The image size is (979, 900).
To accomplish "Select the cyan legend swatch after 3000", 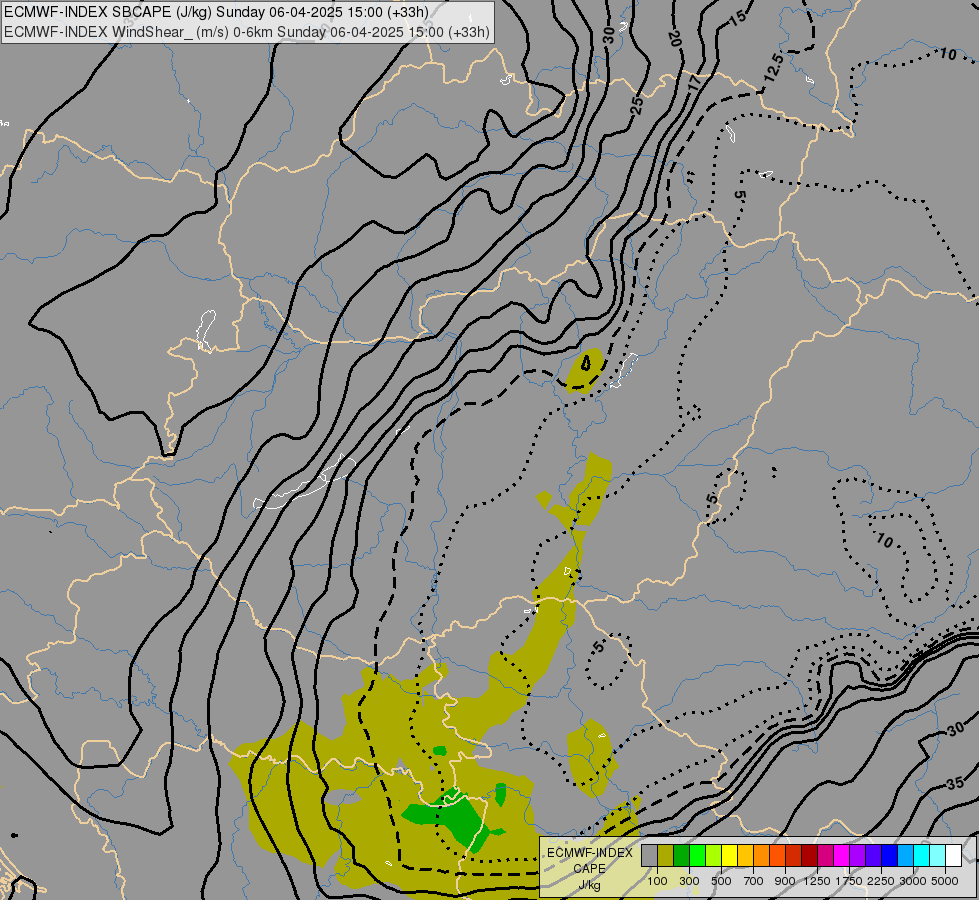I will [921, 855].
